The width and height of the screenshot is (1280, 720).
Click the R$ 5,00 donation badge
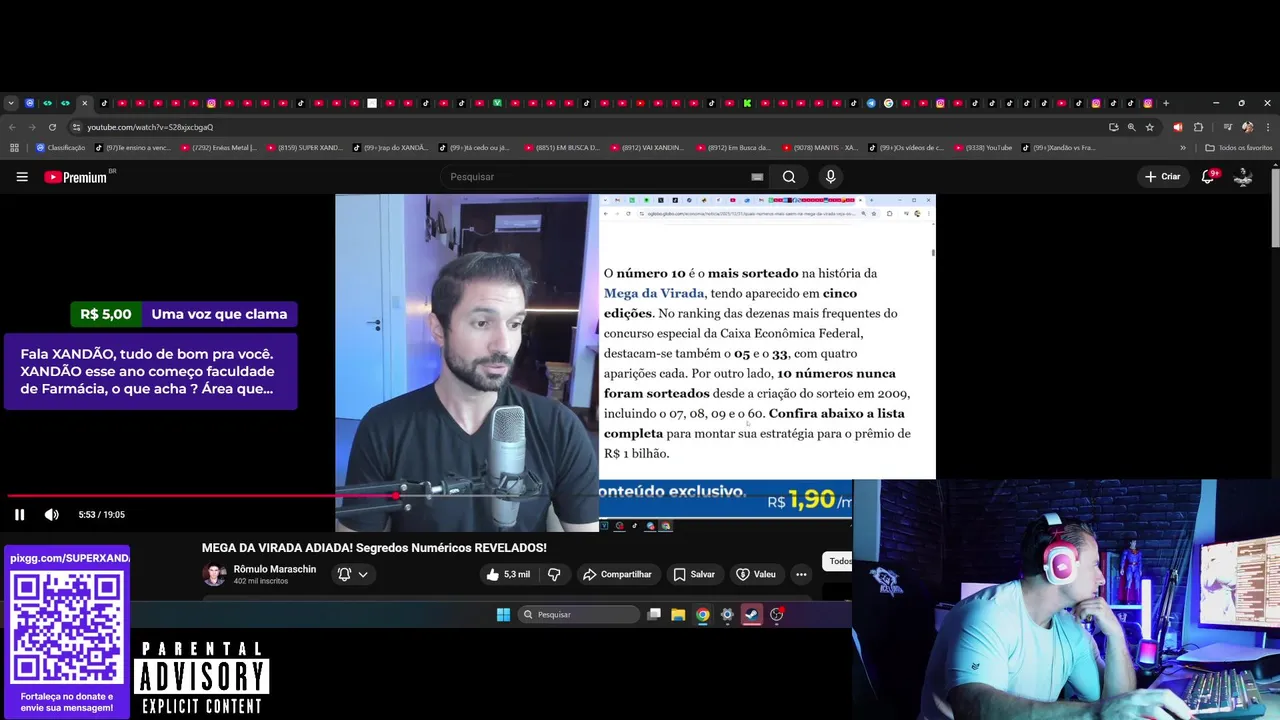tap(106, 314)
